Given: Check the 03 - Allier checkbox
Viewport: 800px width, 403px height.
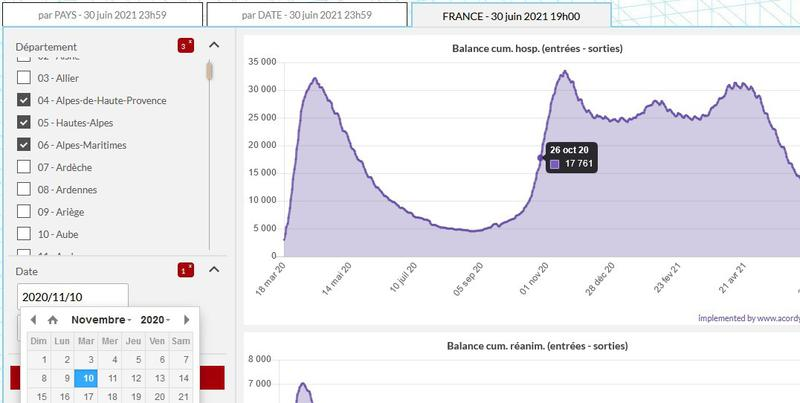Looking at the screenshot, I should click(x=24, y=78).
